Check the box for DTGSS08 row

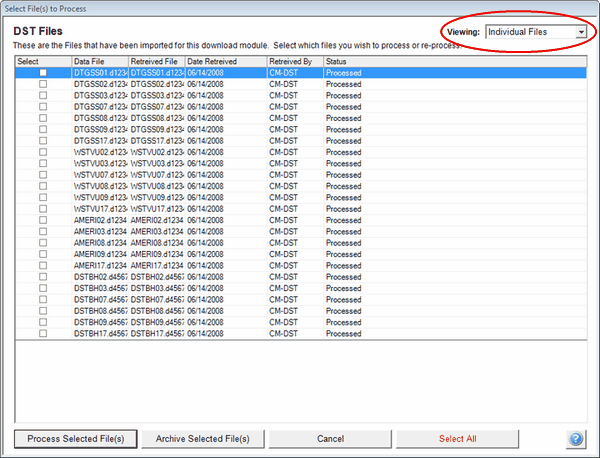click(43, 118)
